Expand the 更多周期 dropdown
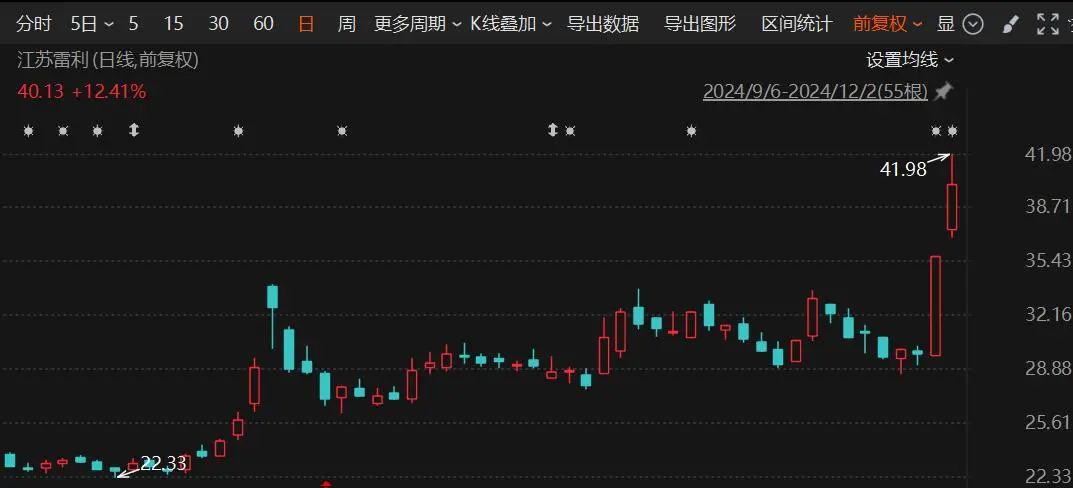 pos(417,24)
